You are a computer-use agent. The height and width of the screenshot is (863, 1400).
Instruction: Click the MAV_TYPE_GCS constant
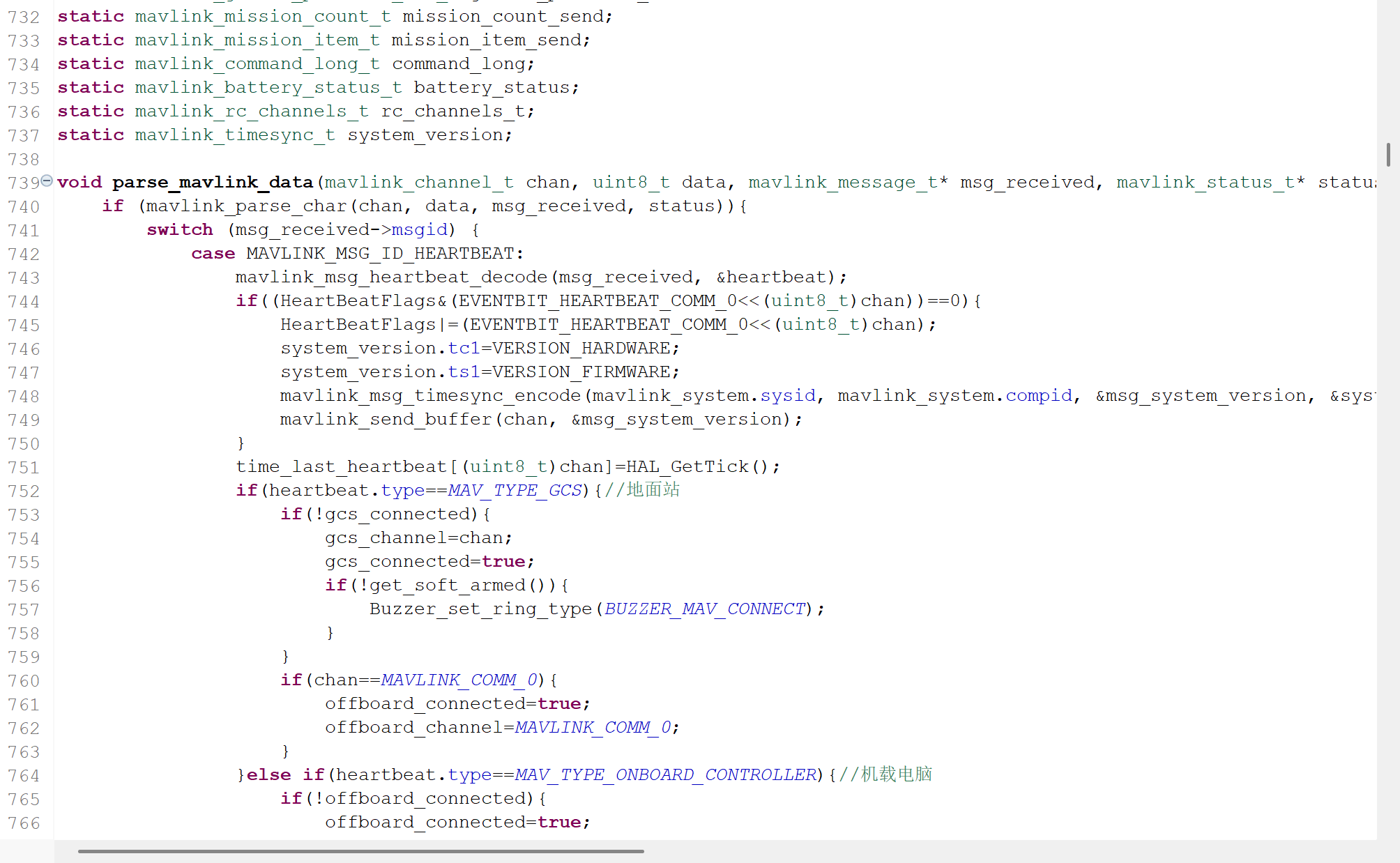coord(515,490)
